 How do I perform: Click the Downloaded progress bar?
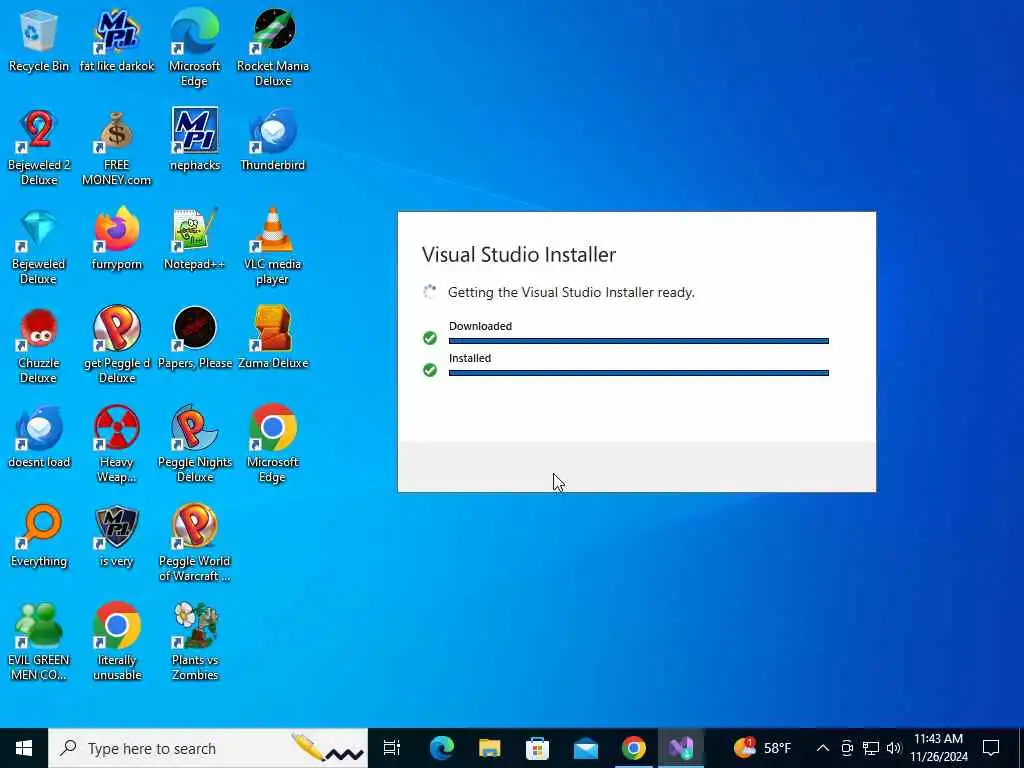(x=639, y=341)
